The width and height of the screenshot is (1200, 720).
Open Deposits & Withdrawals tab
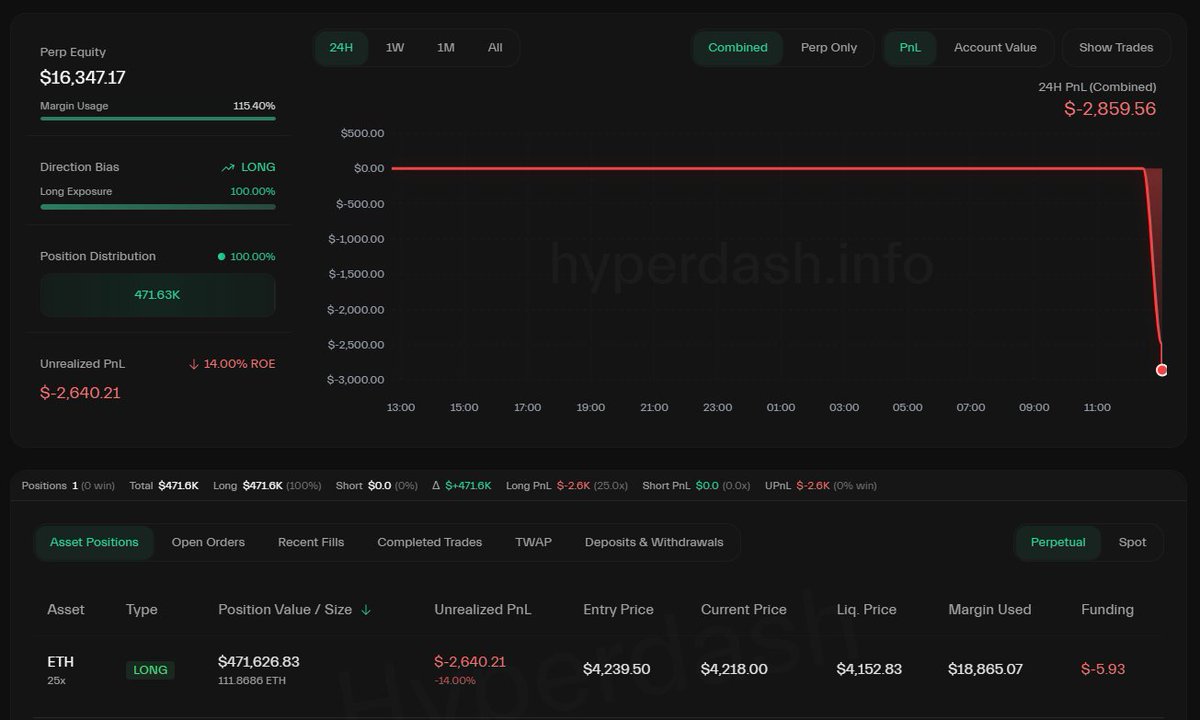coord(654,542)
